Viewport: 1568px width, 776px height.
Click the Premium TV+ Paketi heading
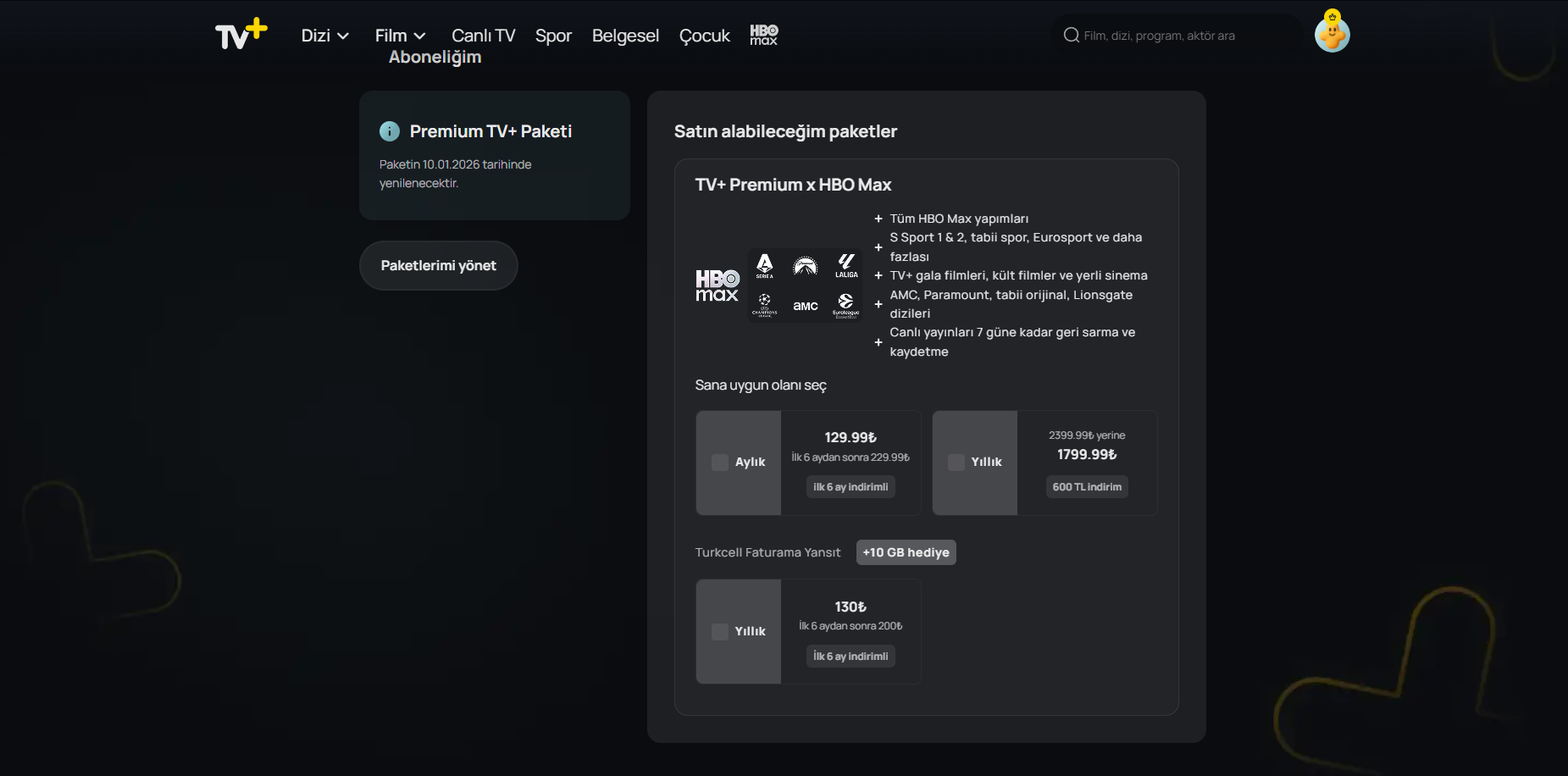coord(490,131)
